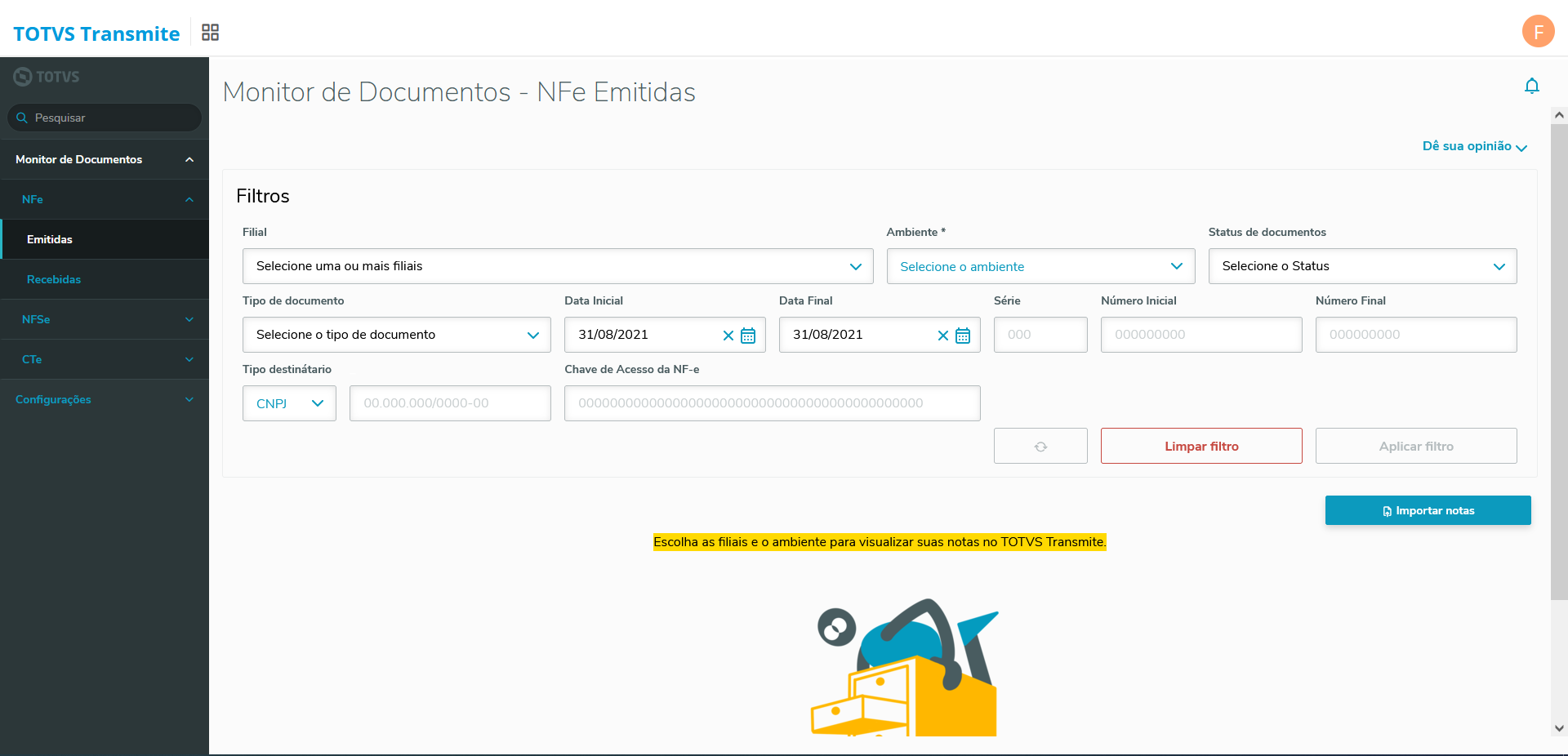Open the apps grid icon
1568x756 pixels.
(210, 32)
